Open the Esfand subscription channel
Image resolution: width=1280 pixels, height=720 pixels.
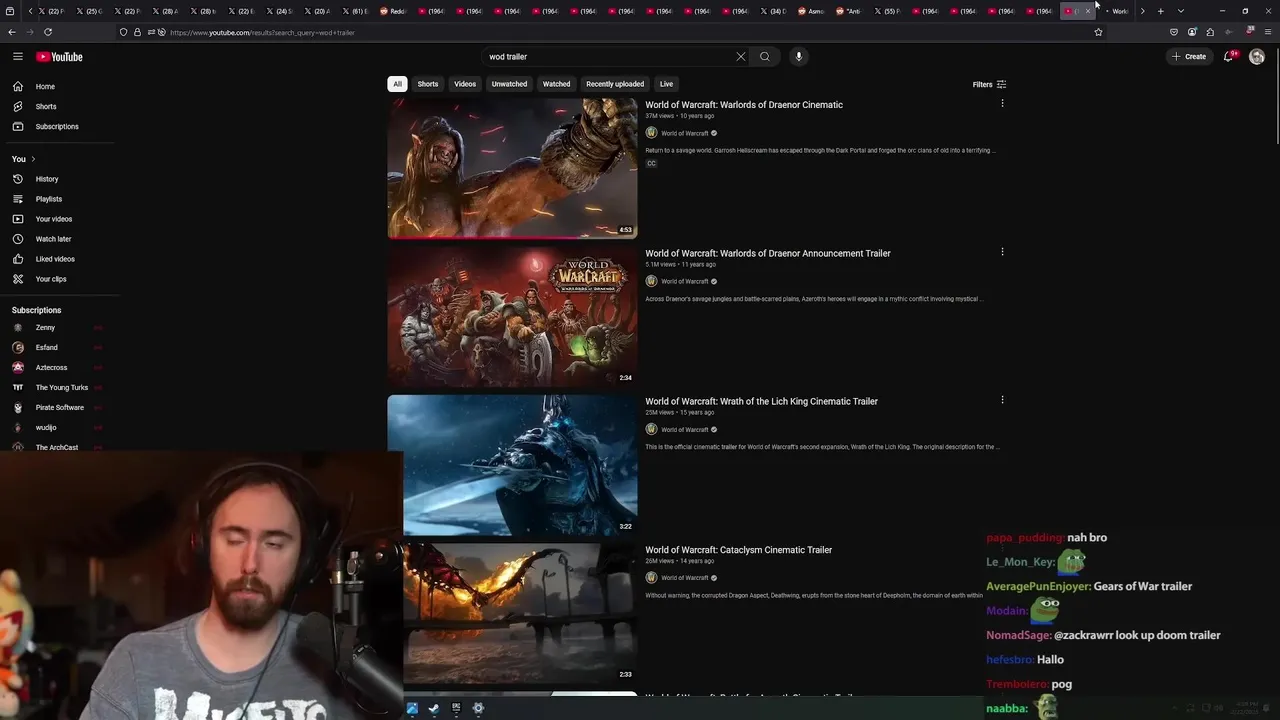pos(58,348)
